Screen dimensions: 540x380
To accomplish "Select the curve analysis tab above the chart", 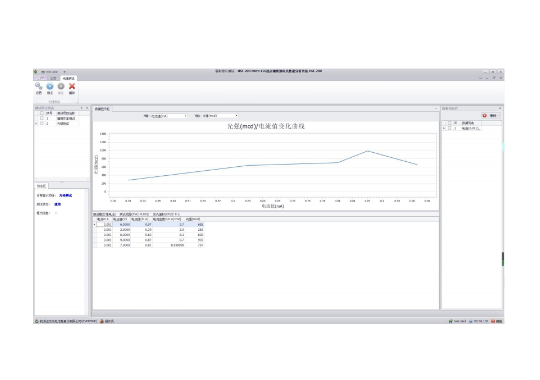I will coord(102,109).
